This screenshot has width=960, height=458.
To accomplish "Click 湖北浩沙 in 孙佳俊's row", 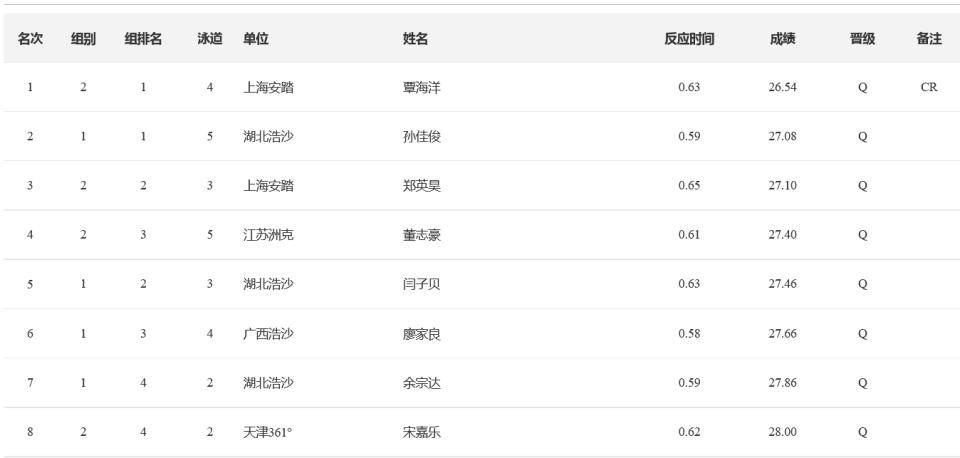I will coord(268,137).
